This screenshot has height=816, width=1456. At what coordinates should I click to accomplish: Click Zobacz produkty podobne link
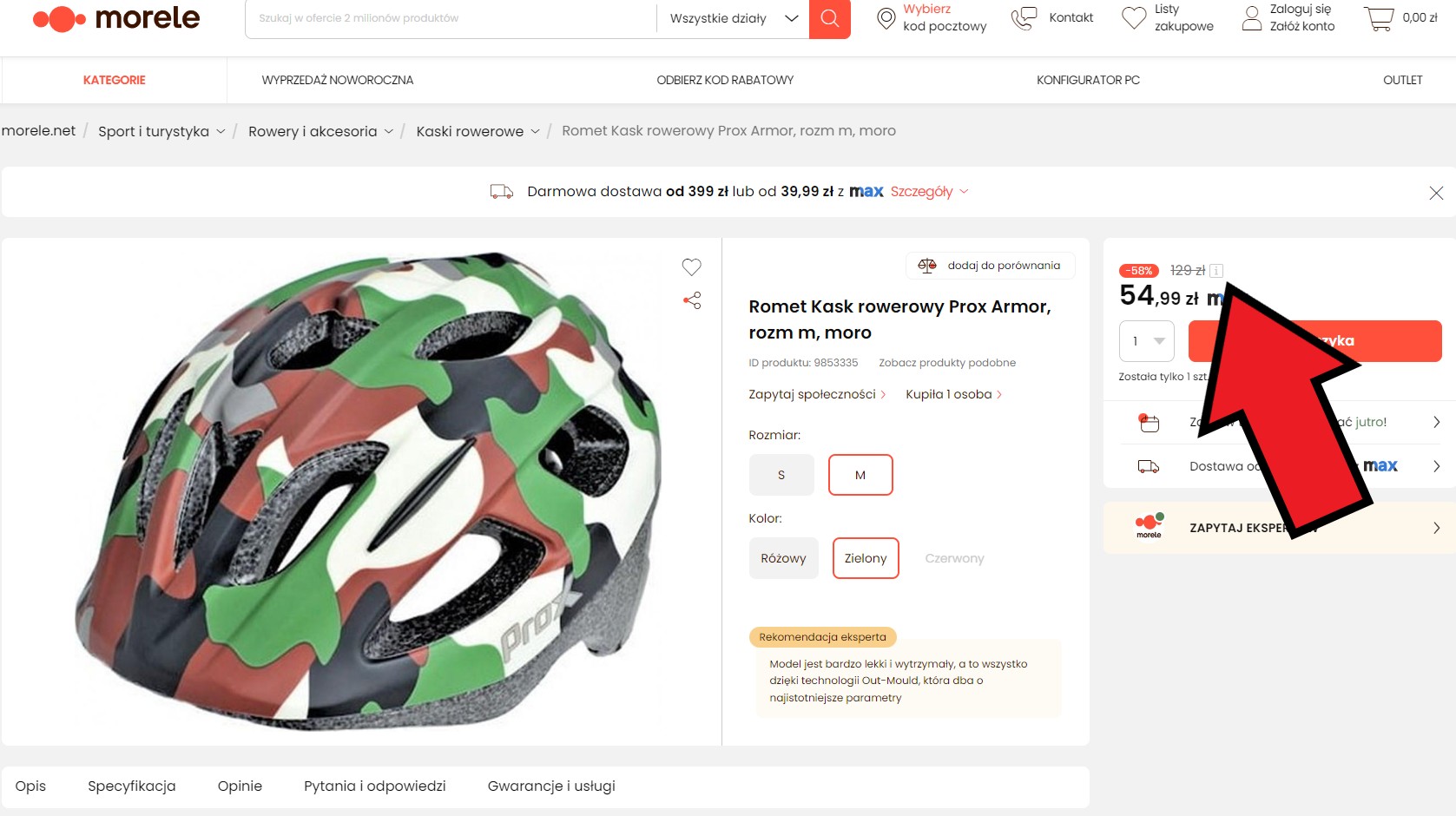pyautogui.click(x=947, y=363)
